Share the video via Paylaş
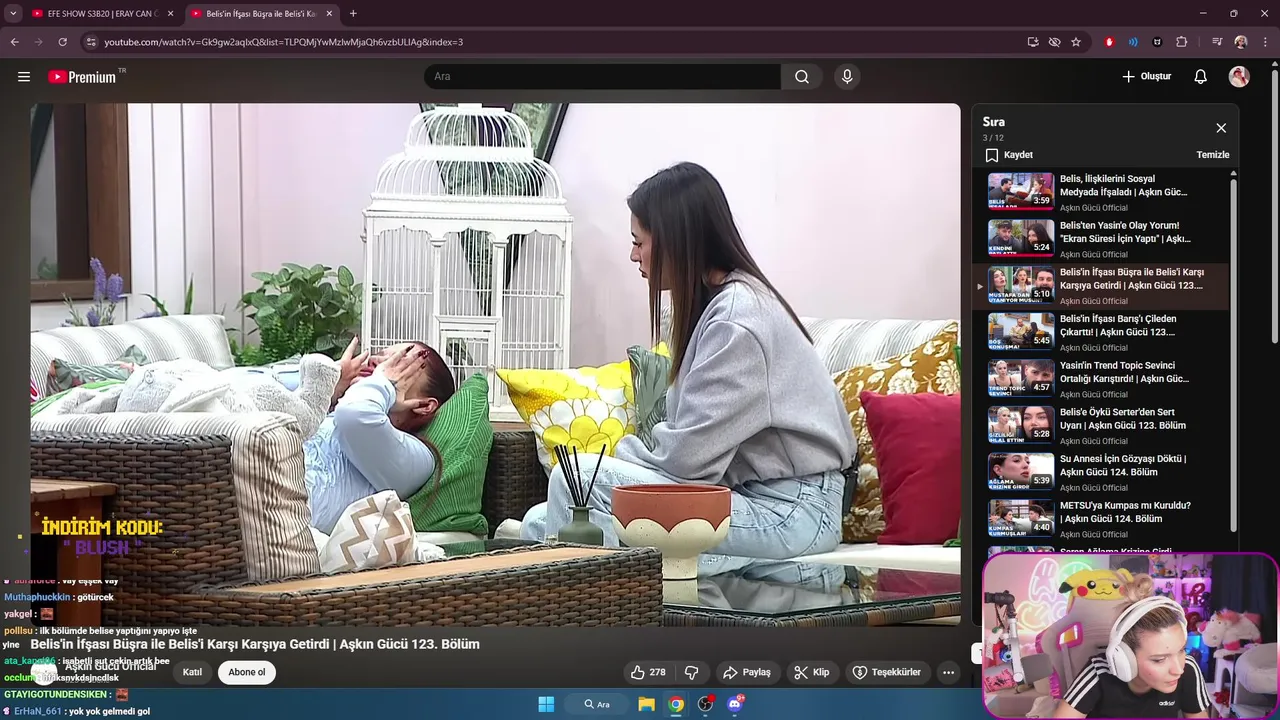This screenshot has width=1280, height=720. (747, 672)
